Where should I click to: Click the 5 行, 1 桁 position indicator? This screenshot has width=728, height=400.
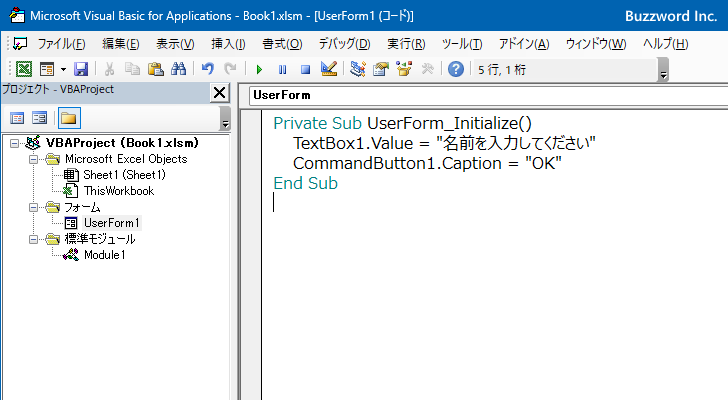[x=502, y=70]
